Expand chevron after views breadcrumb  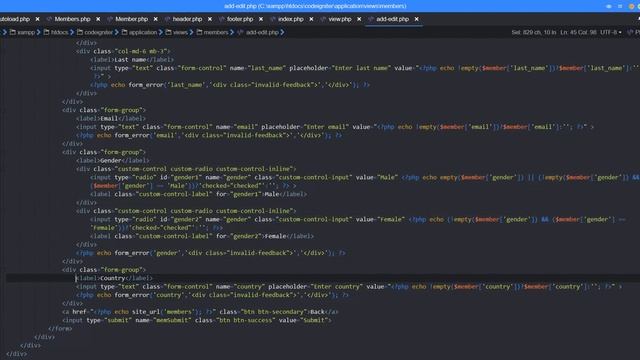point(191,32)
